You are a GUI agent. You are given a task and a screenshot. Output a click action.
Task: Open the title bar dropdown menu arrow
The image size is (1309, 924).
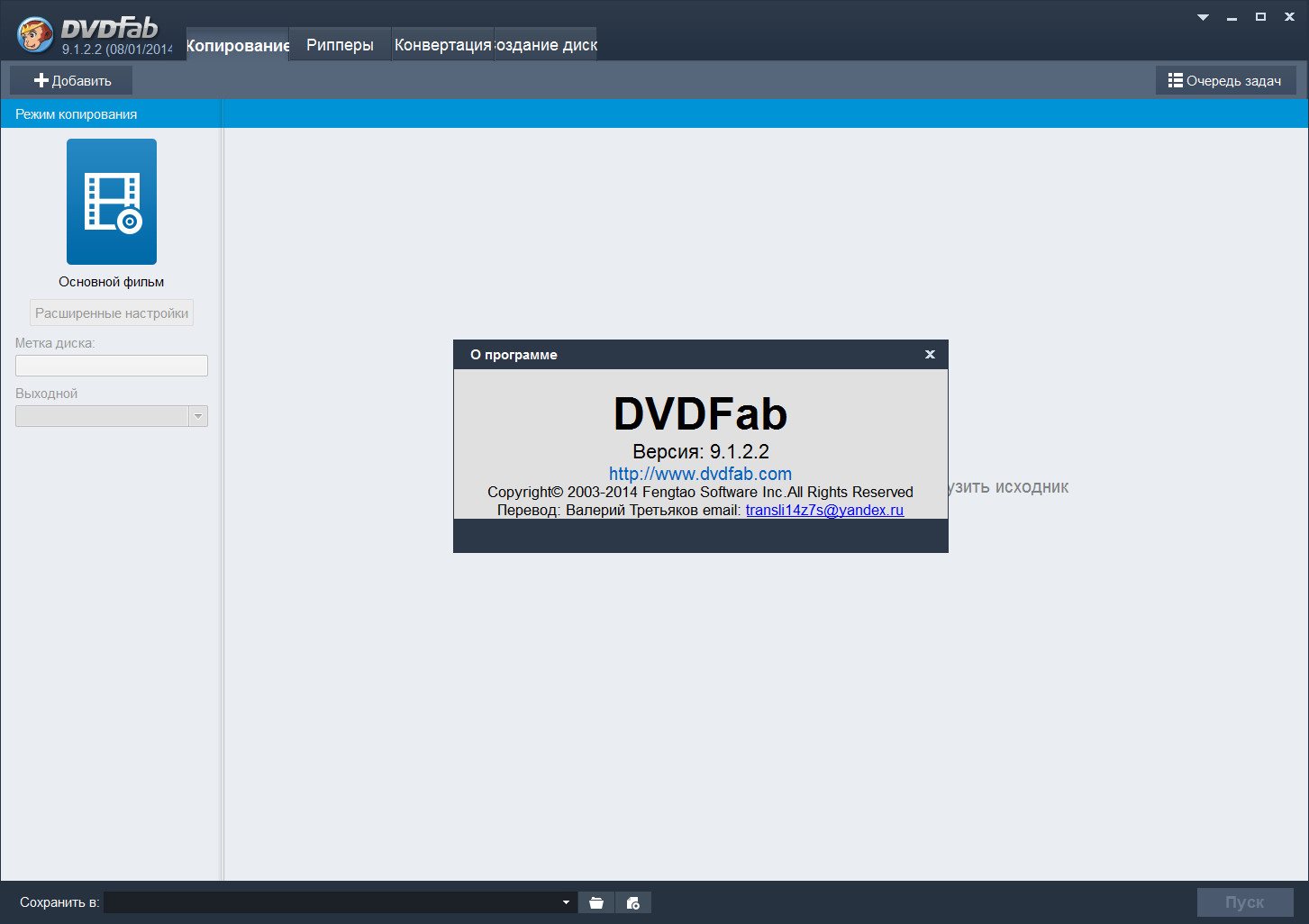point(1203,17)
